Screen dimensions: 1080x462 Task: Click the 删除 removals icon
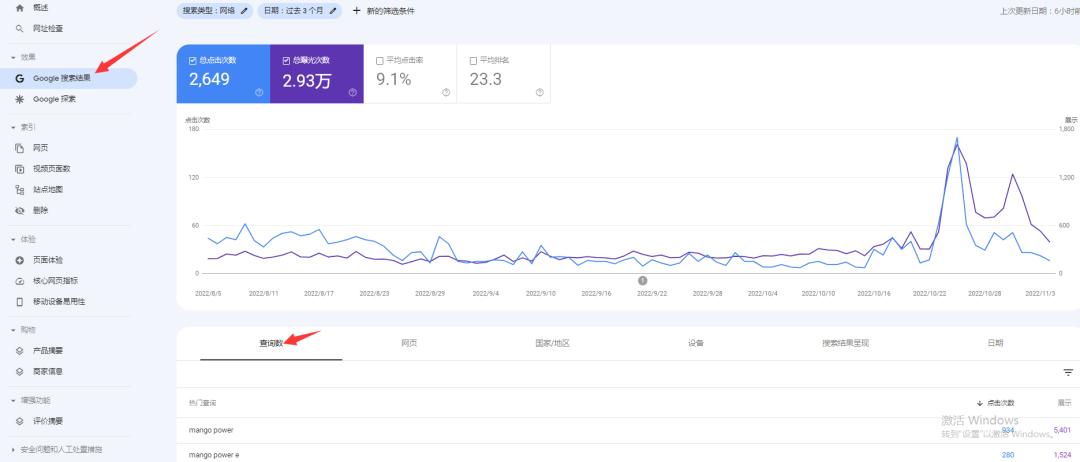click(20, 210)
